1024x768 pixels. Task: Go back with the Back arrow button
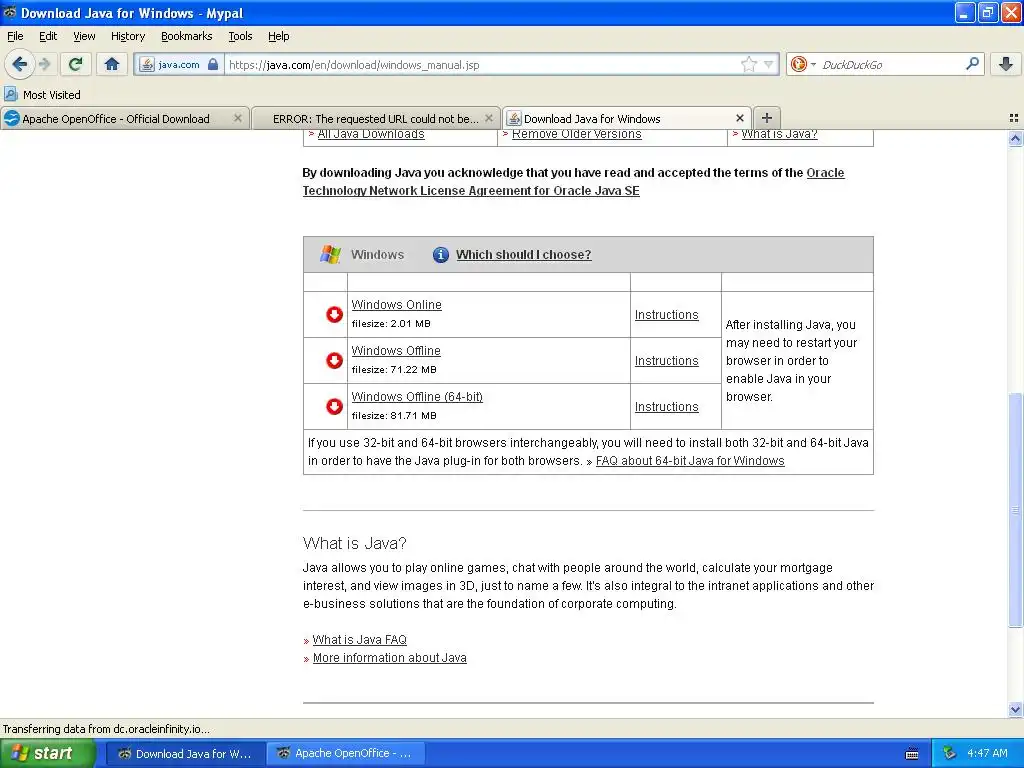click(x=20, y=64)
